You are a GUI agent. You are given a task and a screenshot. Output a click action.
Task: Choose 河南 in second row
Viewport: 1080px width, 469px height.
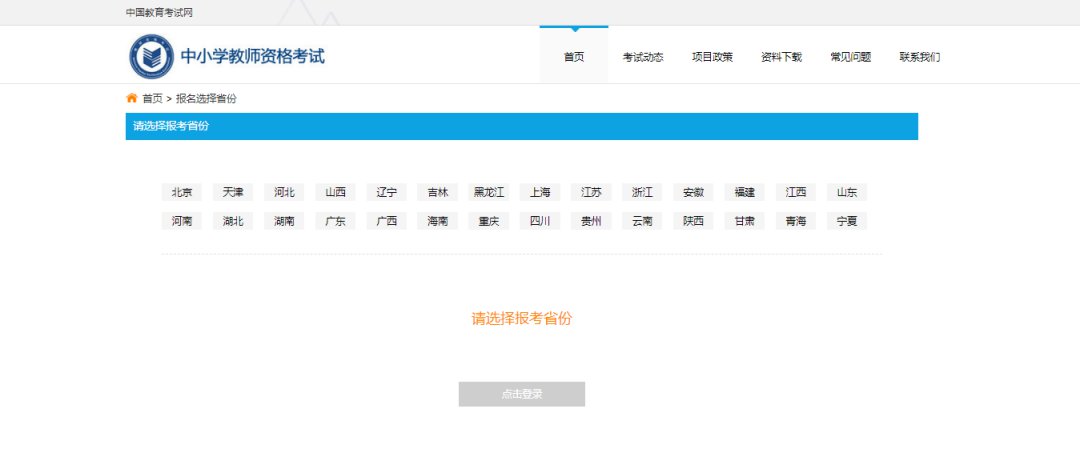coord(181,221)
